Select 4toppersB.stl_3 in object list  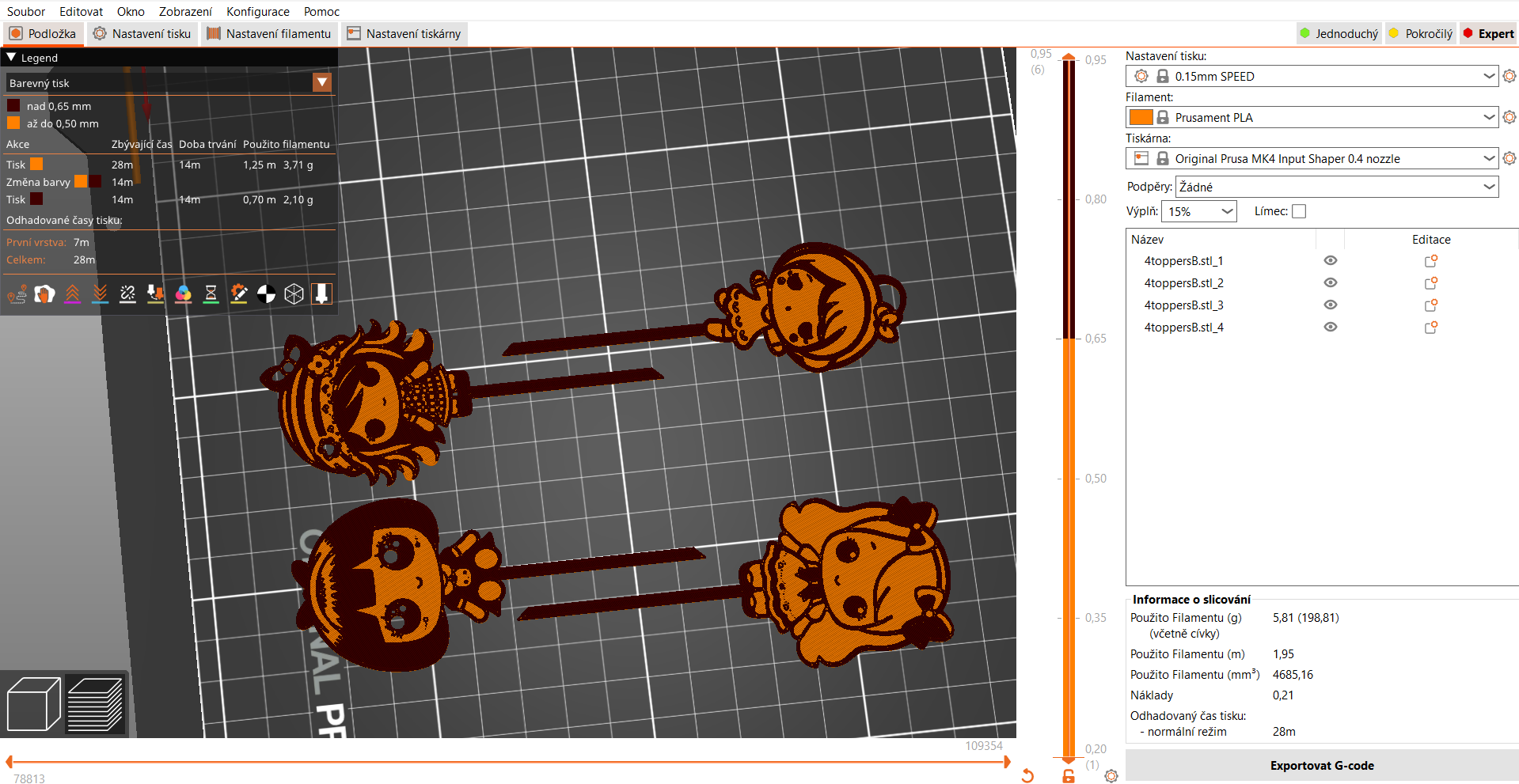(x=1183, y=305)
